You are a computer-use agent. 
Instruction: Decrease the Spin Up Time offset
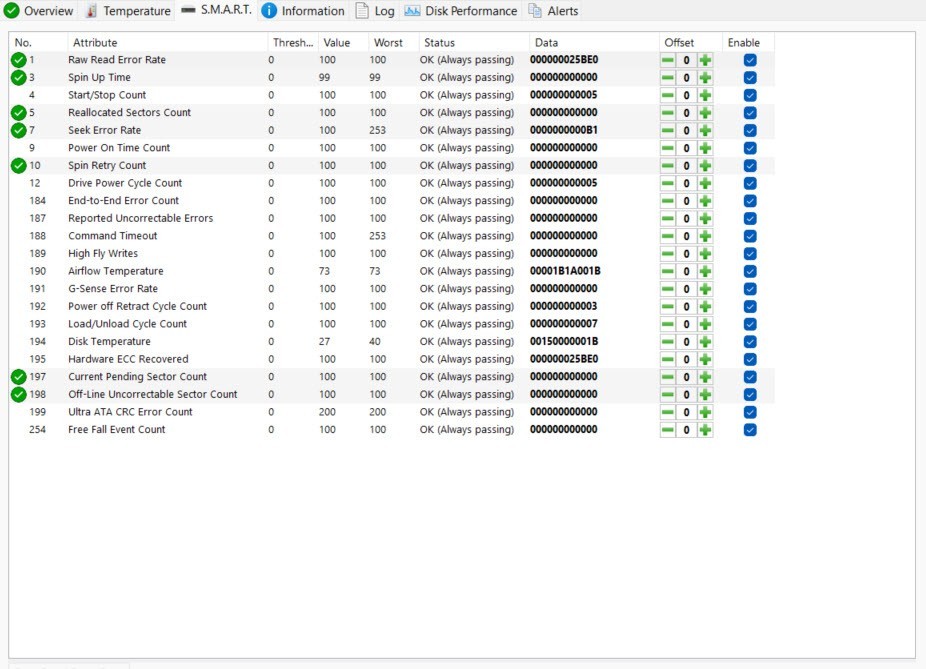click(x=668, y=77)
